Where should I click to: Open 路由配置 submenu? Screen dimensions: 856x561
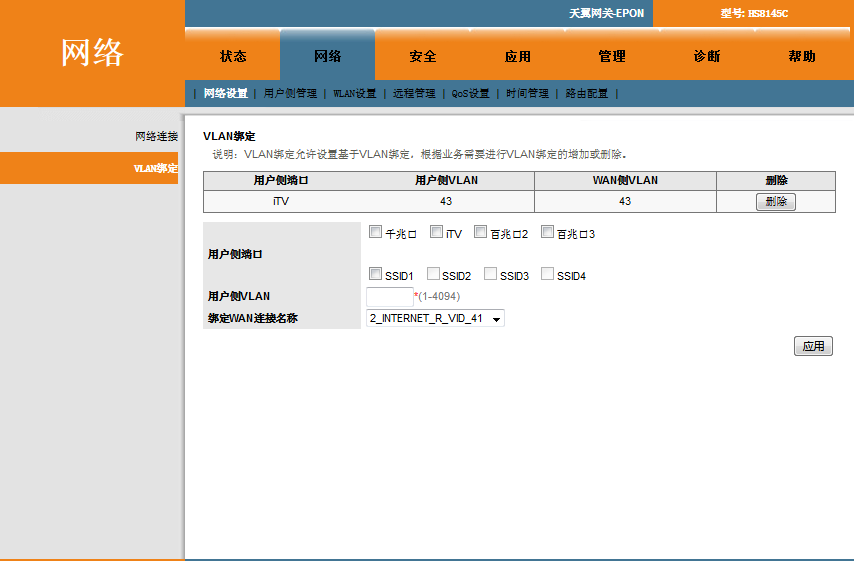pyautogui.click(x=587, y=93)
